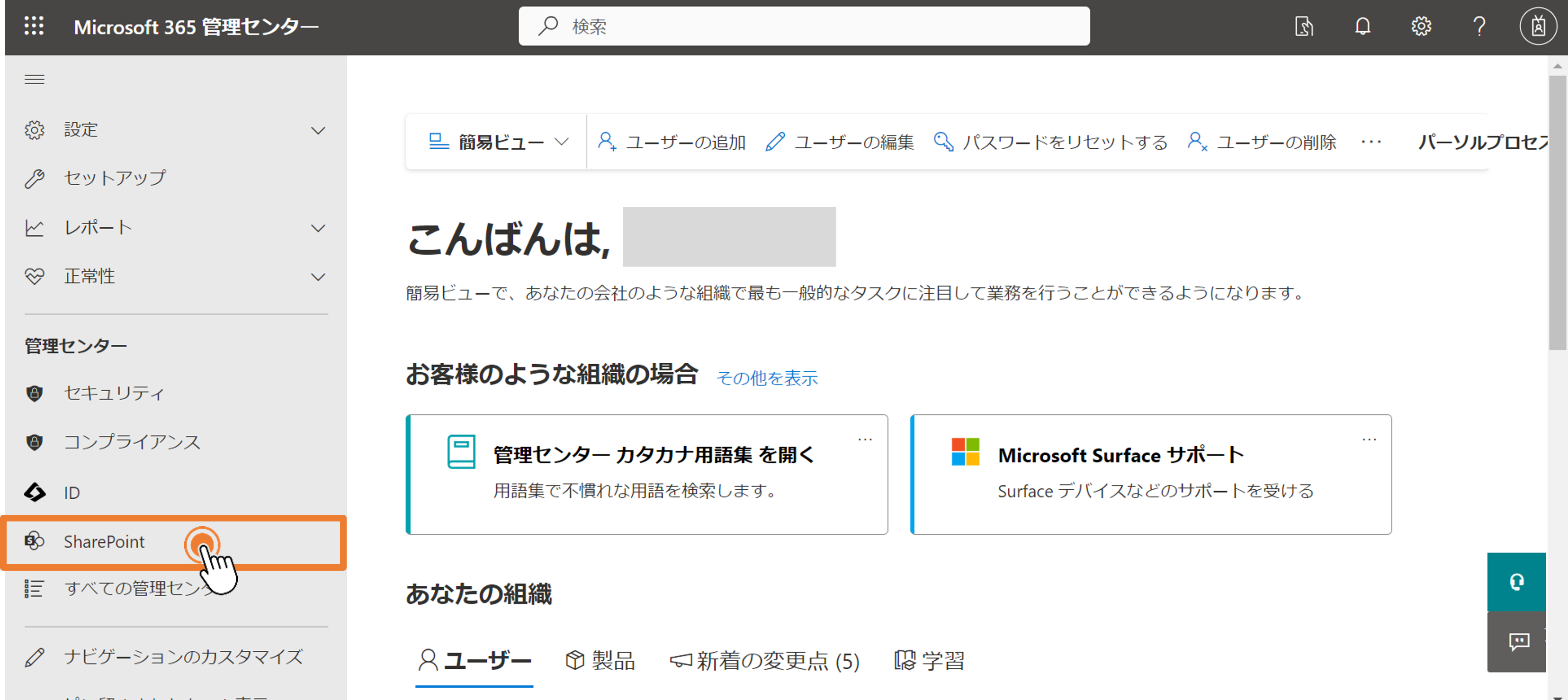This screenshot has height=700, width=1568.
Task: Click the SharePoint logo icon
Action: [35, 540]
